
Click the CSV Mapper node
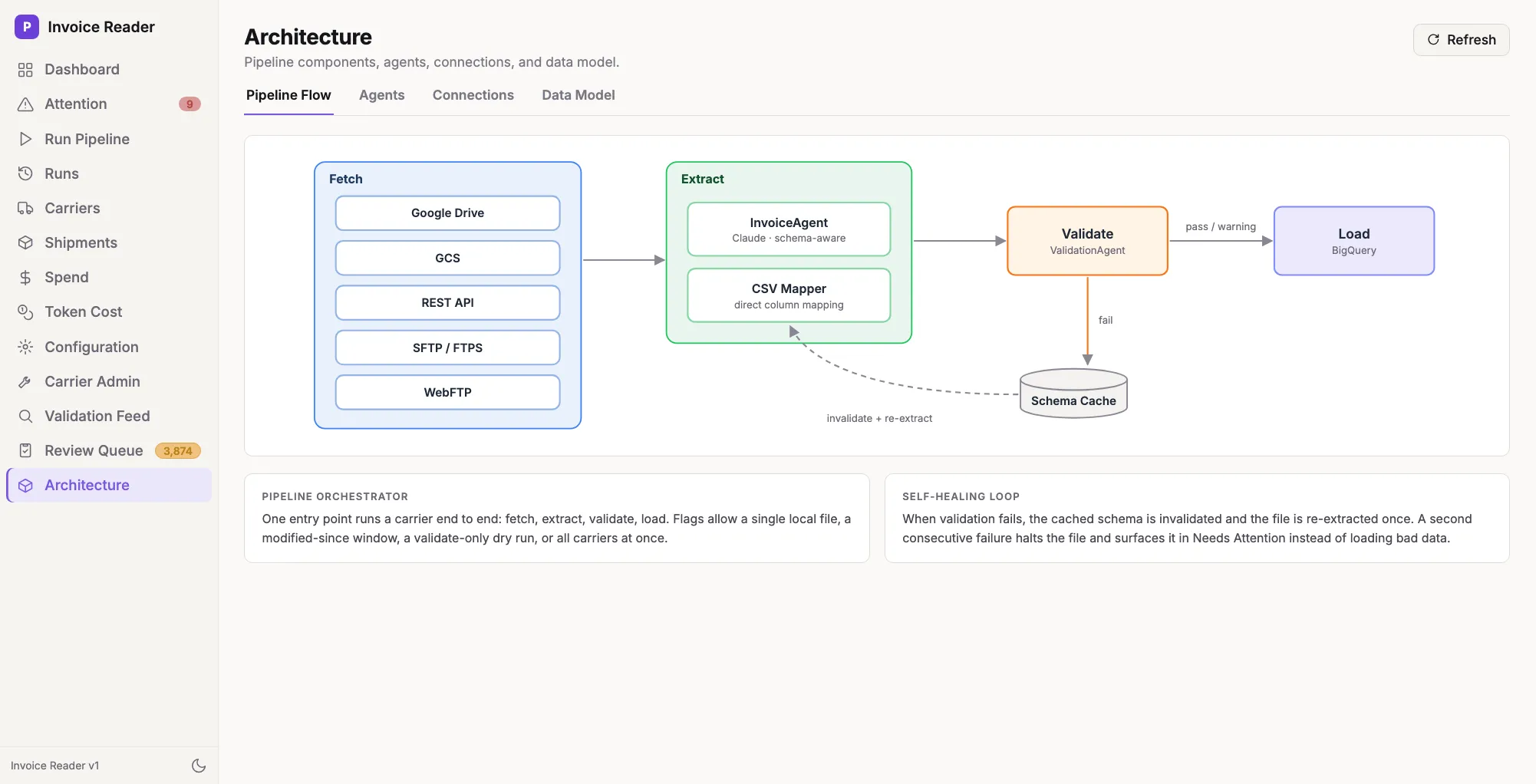point(789,295)
